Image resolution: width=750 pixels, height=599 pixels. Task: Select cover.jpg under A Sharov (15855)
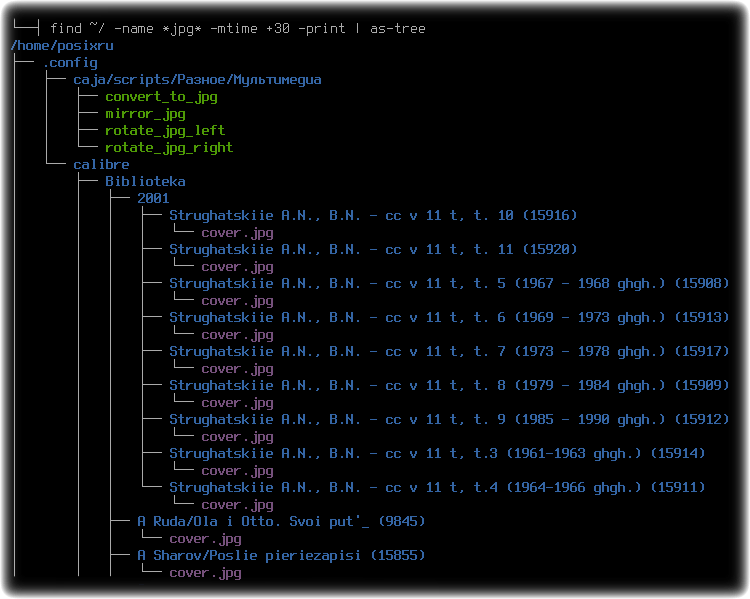[205, 573]
